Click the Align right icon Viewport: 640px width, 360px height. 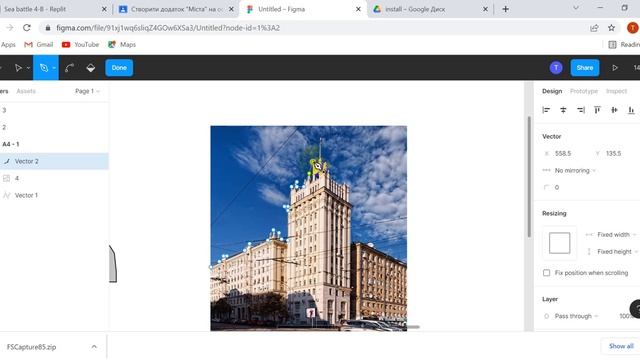(580, 110)
